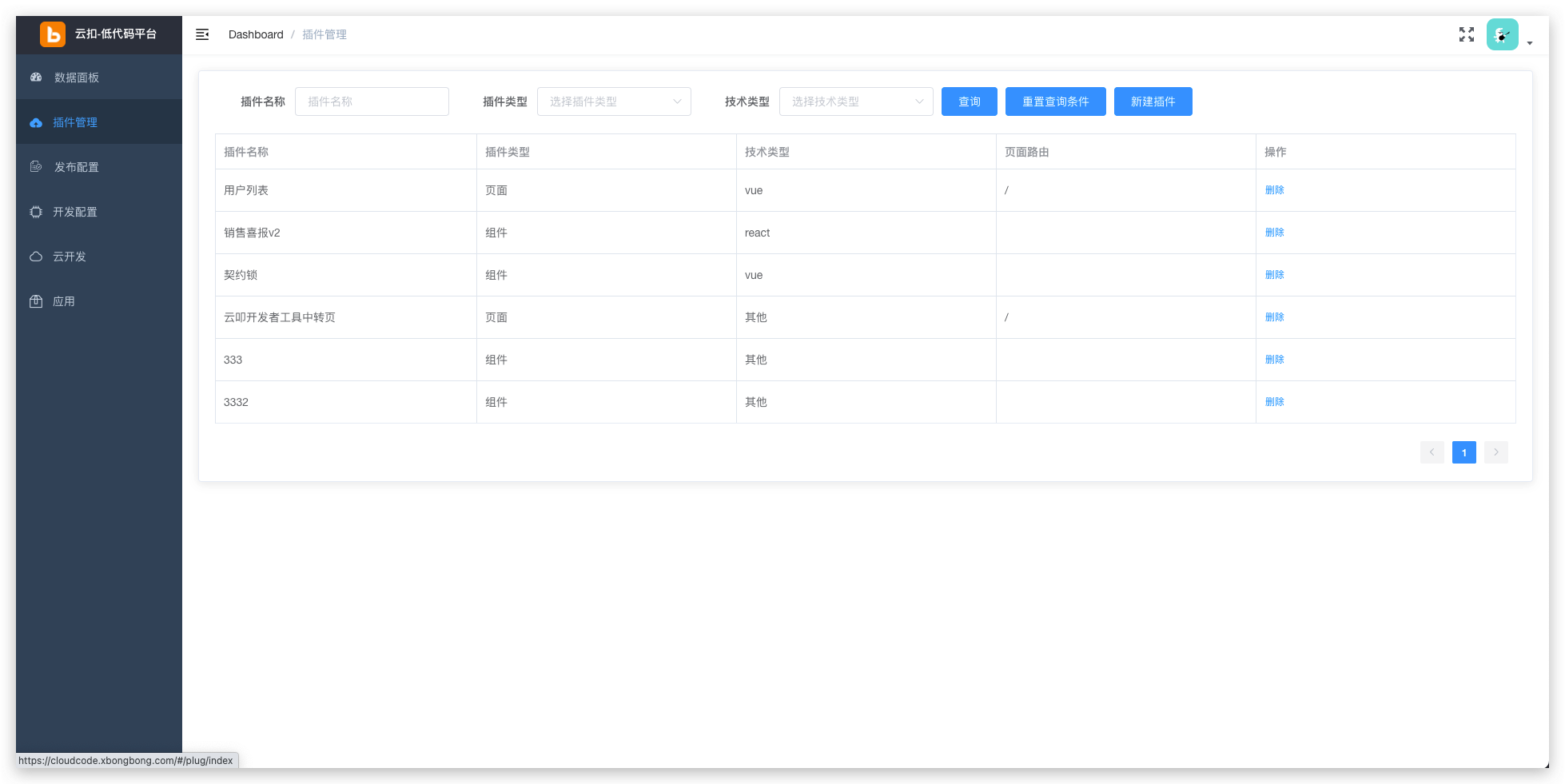Open the 插件类型 dropdown

(x=613, y=101)
